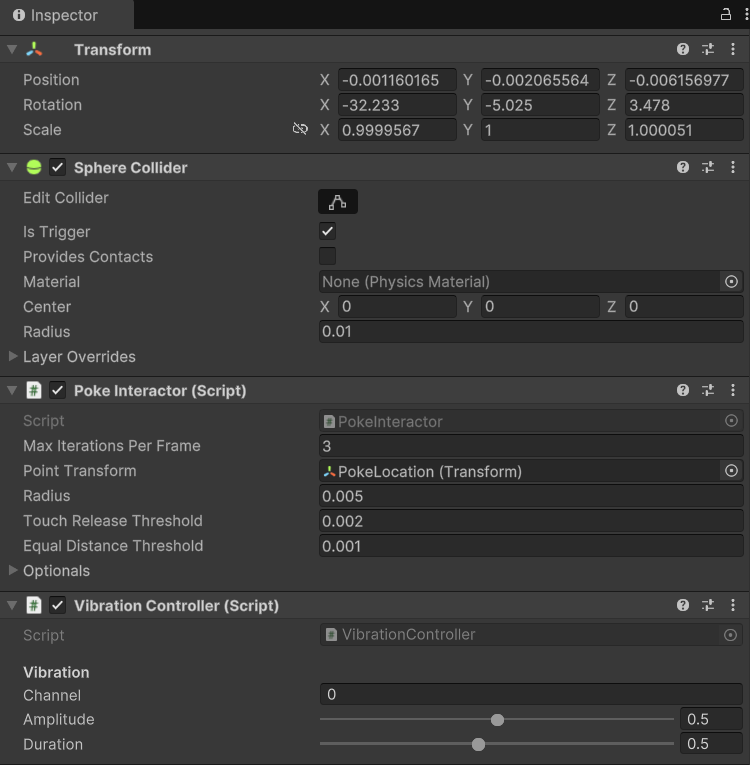Open Sphere Collider help reference

tap(683, 167)
